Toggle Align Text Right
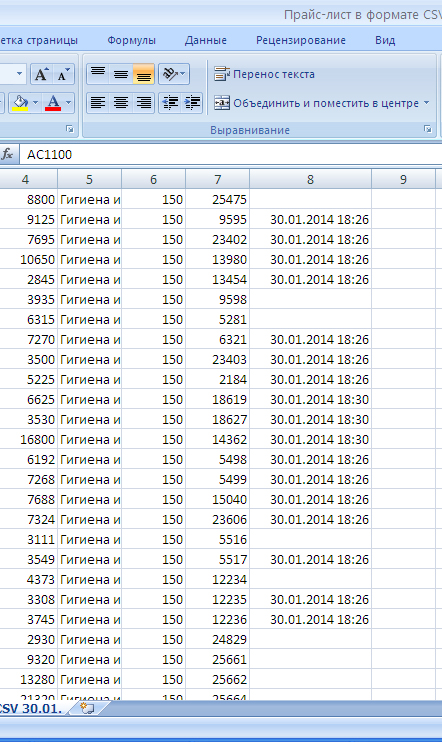 [143, 103]
